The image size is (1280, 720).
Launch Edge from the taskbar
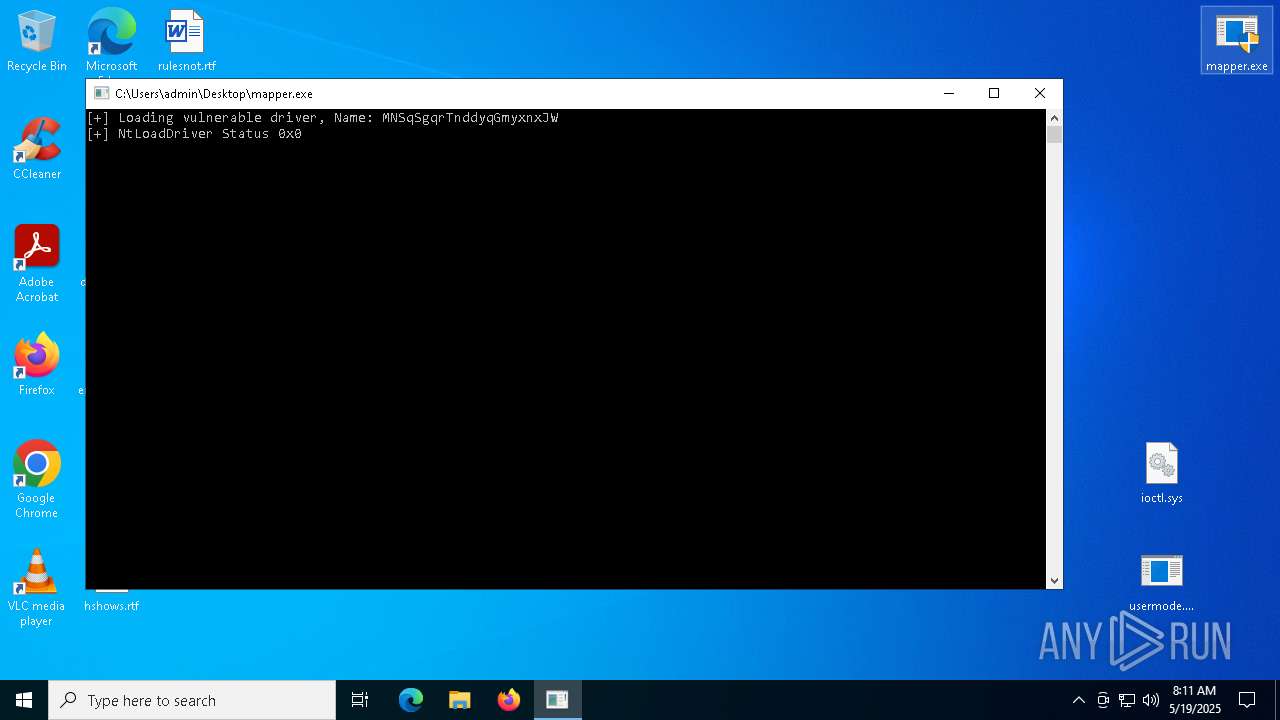click(411, 700)
